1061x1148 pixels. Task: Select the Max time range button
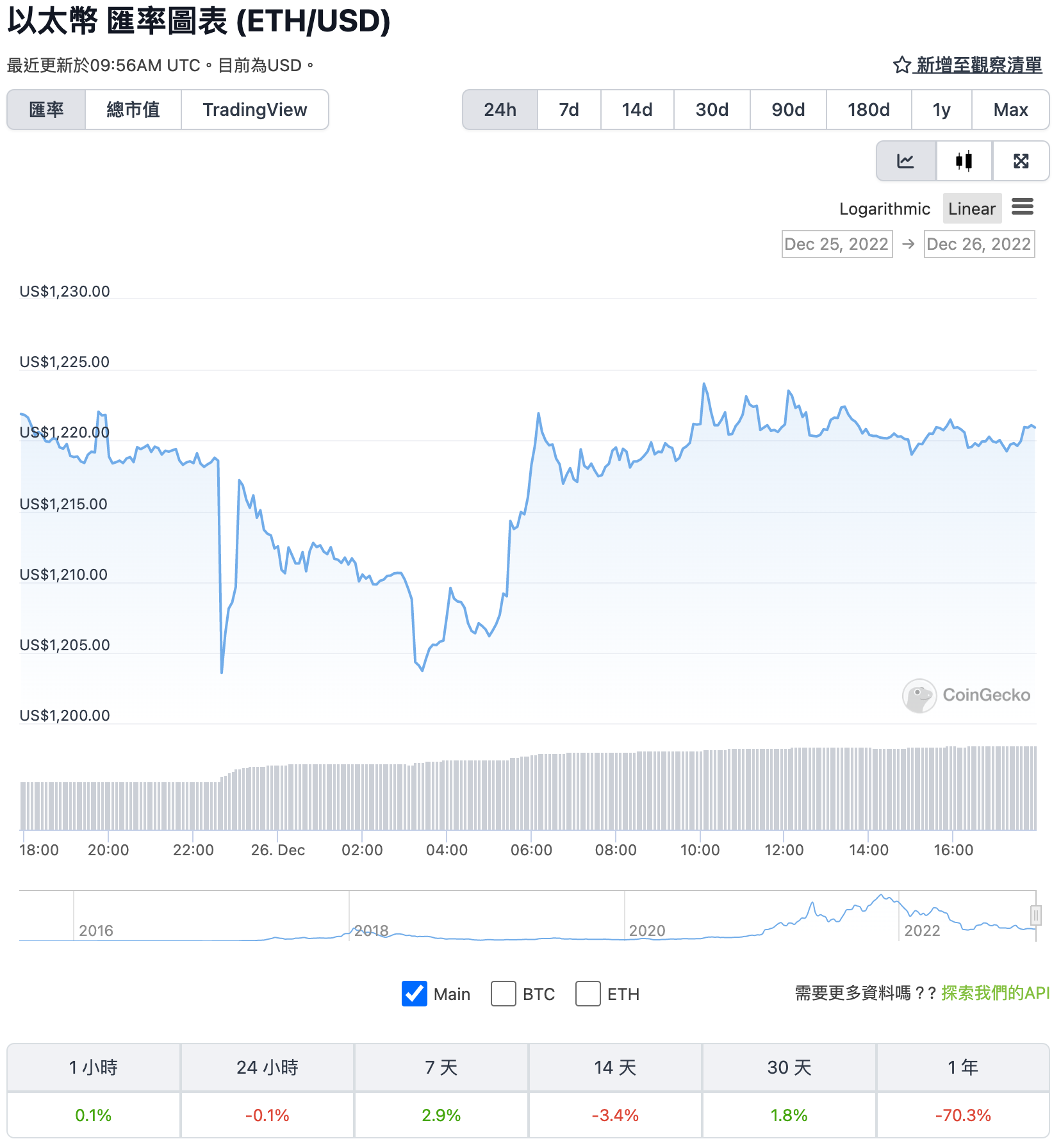point(1010,110)
